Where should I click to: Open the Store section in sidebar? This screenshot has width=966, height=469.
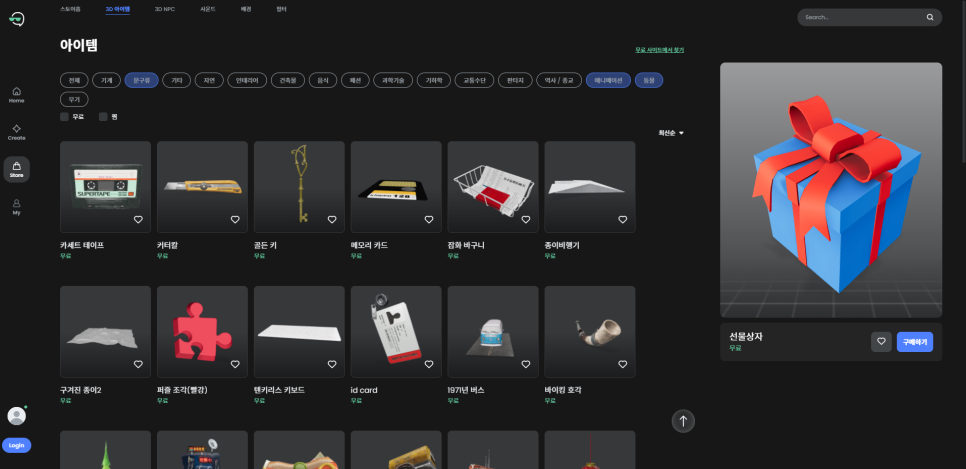tap(17, 169)
